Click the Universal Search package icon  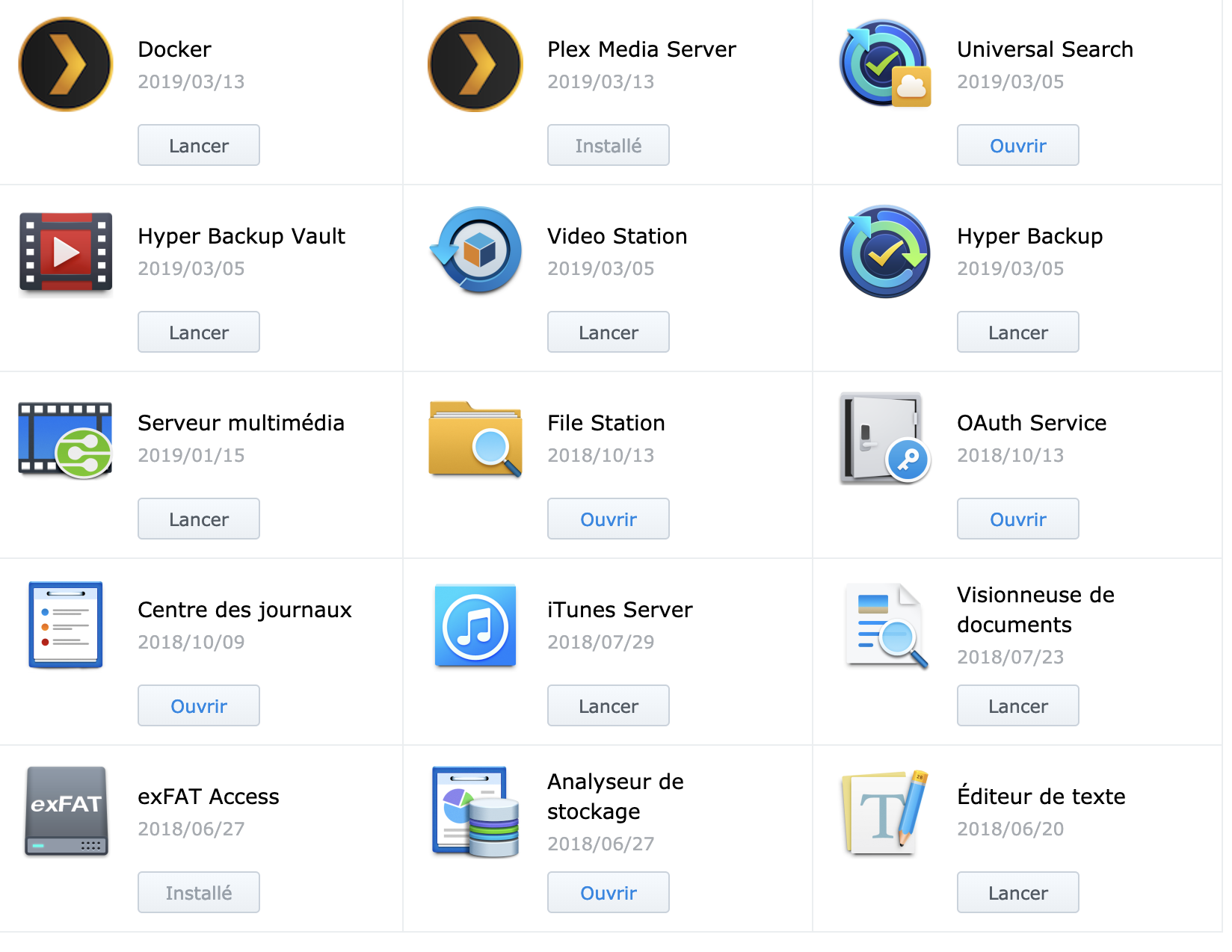click(885, 64)
